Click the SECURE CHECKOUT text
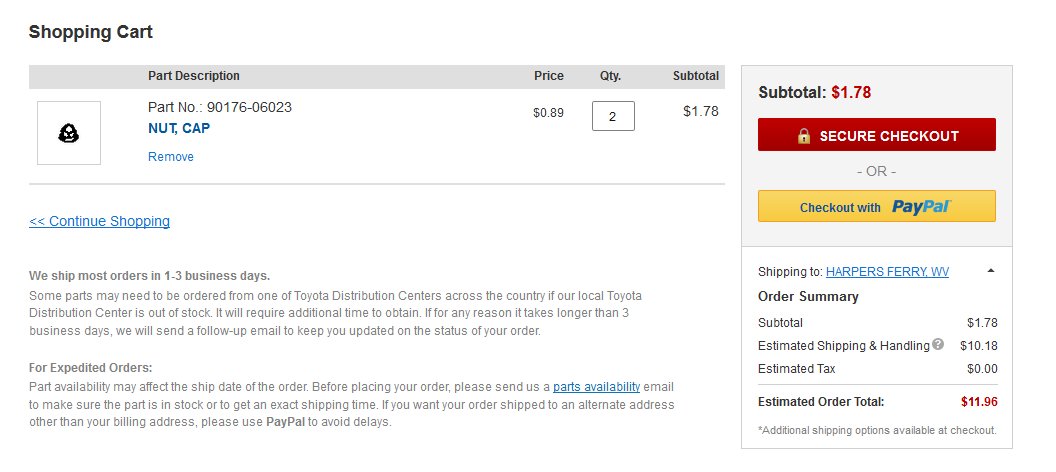 pyautogui.click(x=889, y=136)
